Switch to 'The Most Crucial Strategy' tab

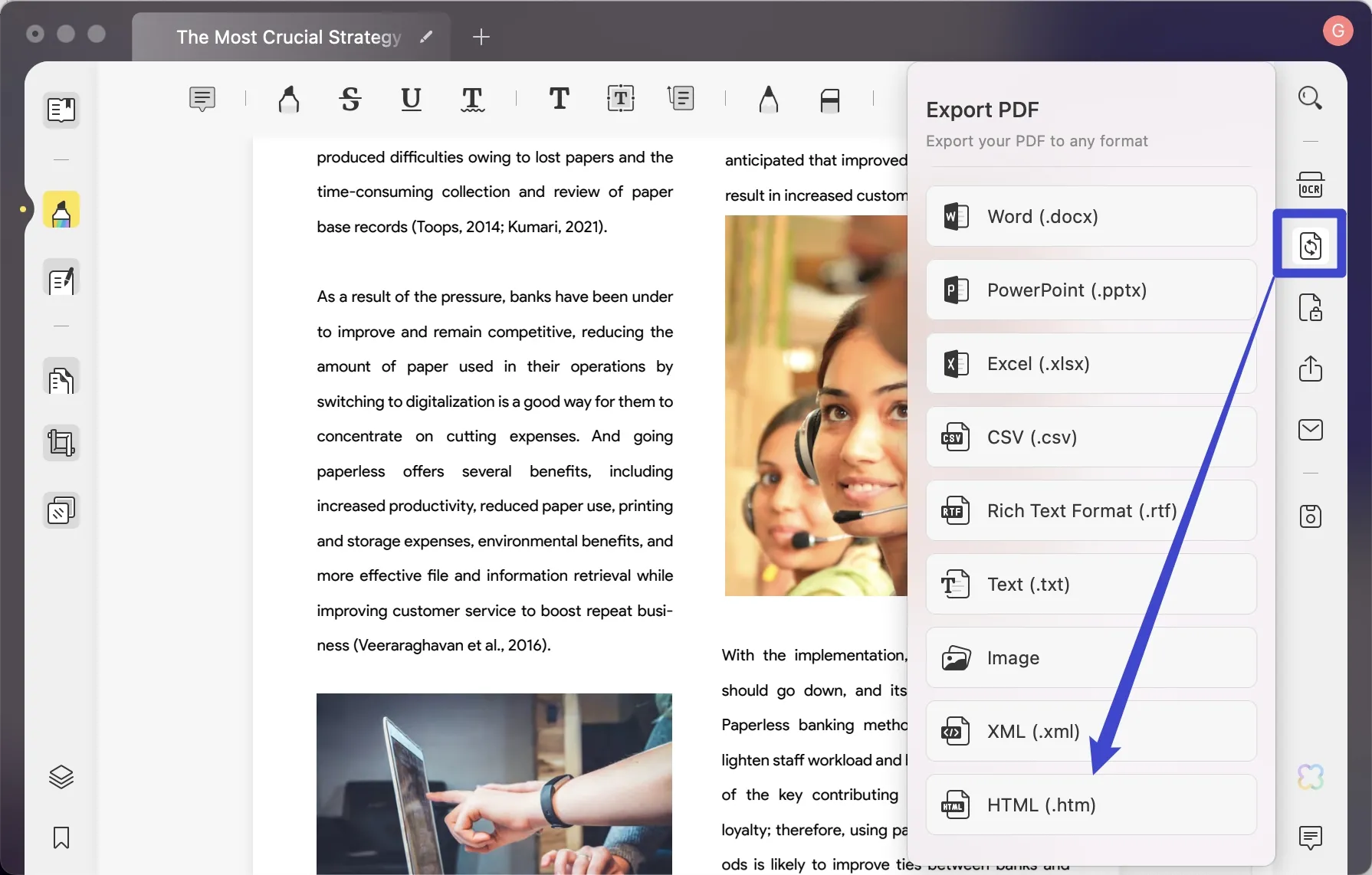tap(289, 36)
